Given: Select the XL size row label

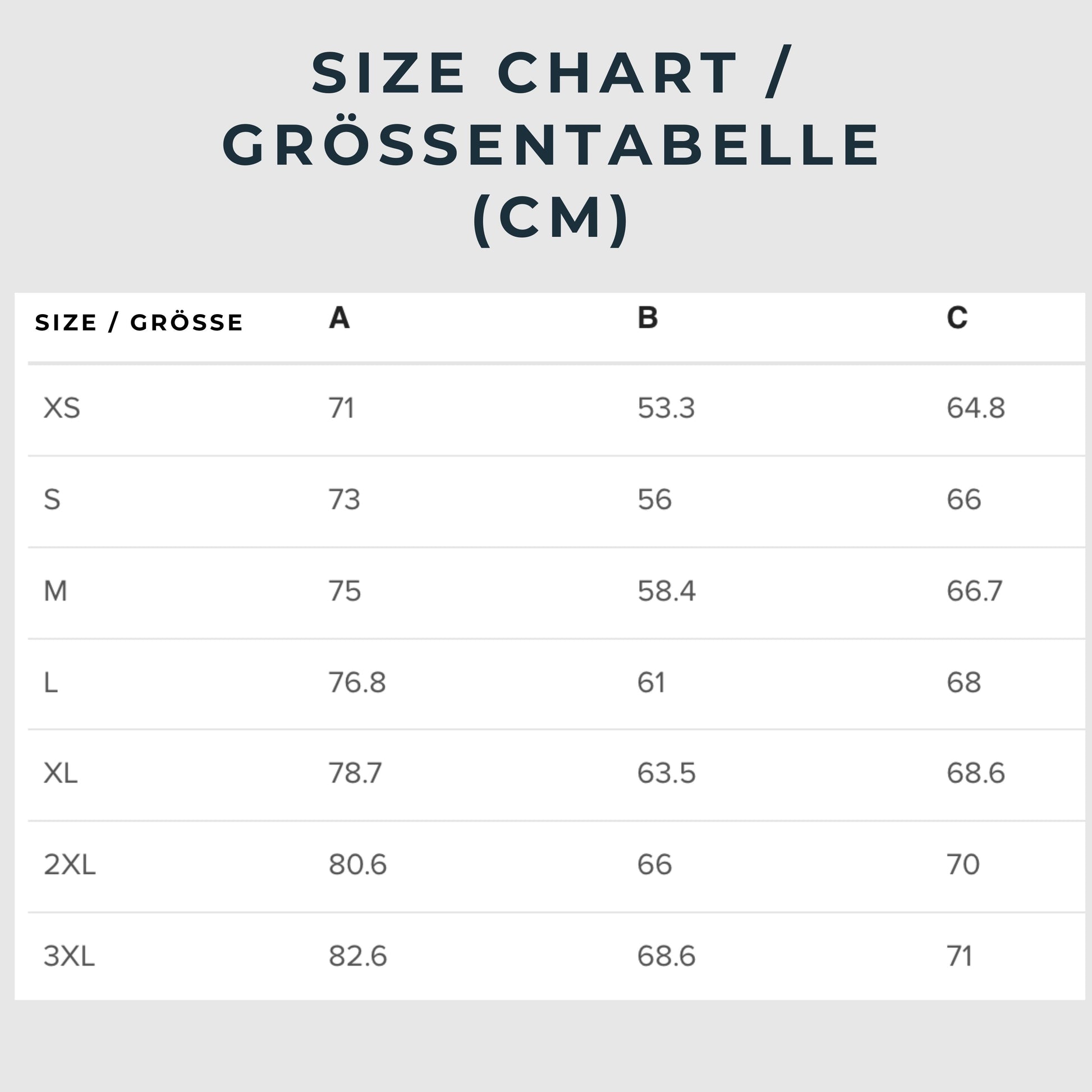Looking at the screenshot, I should click(x=61, y=773).
